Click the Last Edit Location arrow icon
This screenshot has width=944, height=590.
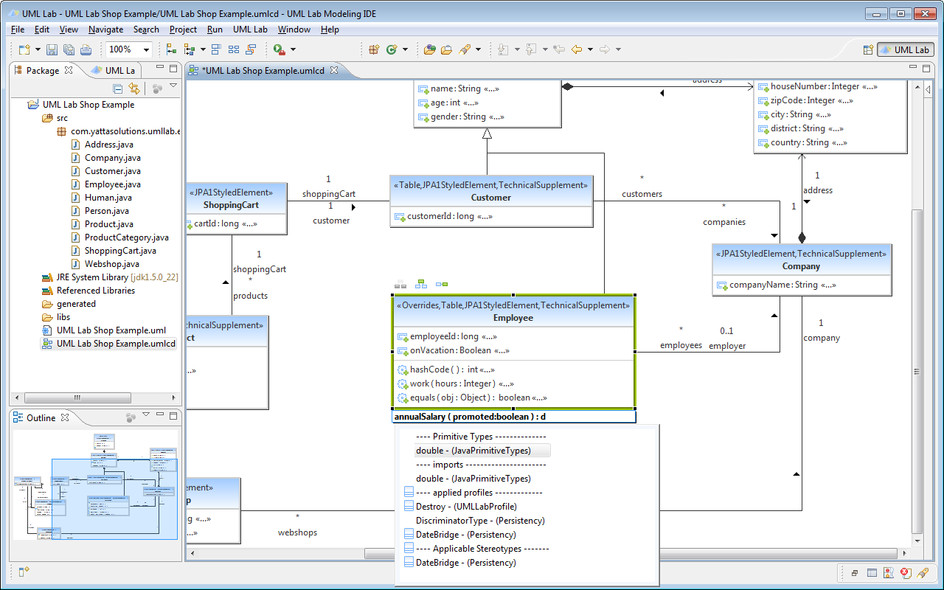click(x=559, y=49)
